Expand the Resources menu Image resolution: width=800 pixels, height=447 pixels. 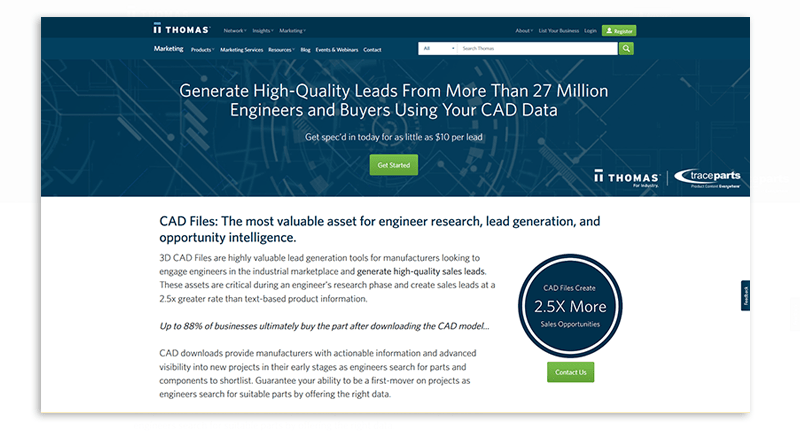(x=281, y=50)
